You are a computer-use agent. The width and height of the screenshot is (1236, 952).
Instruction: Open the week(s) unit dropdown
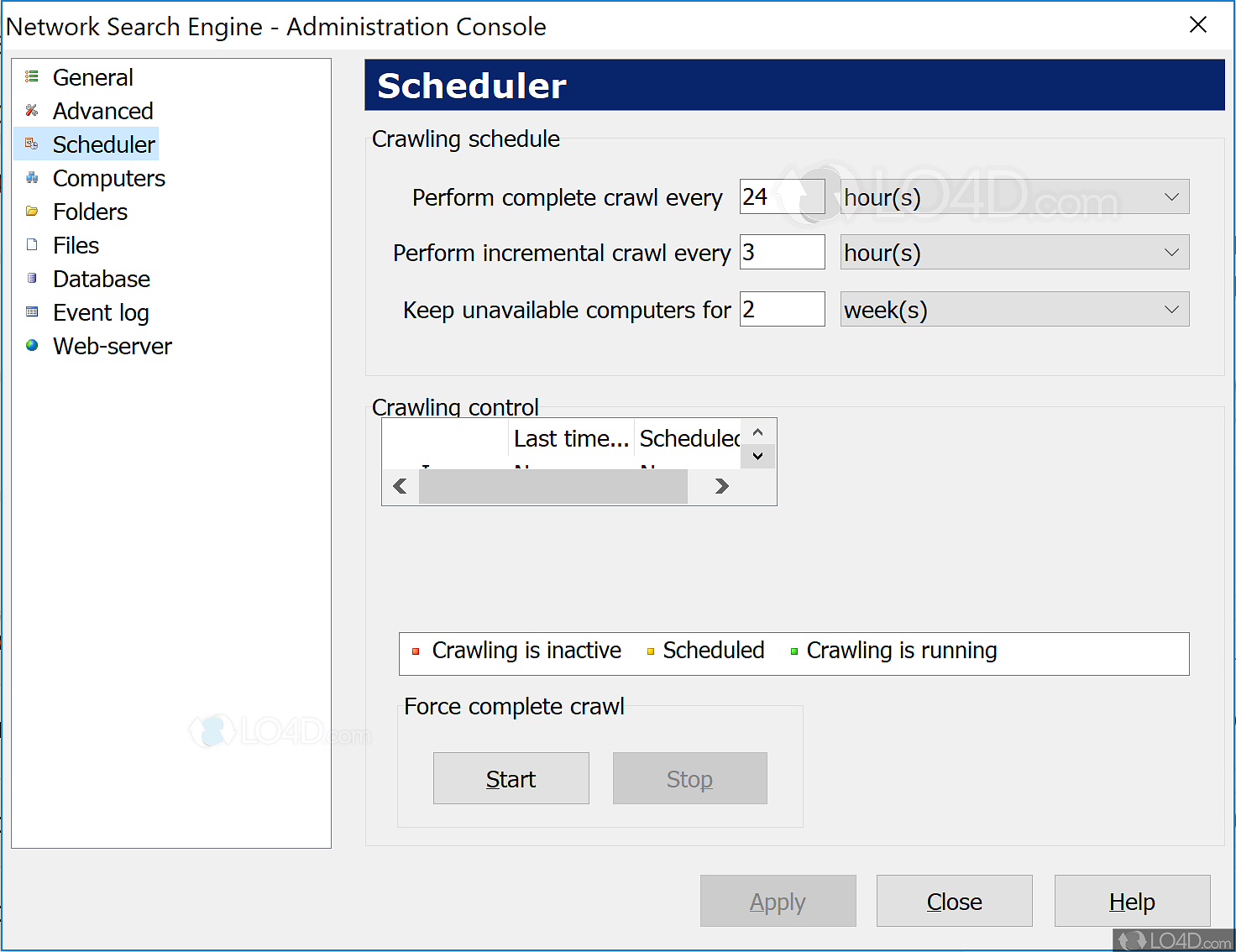pos(1172,309)
